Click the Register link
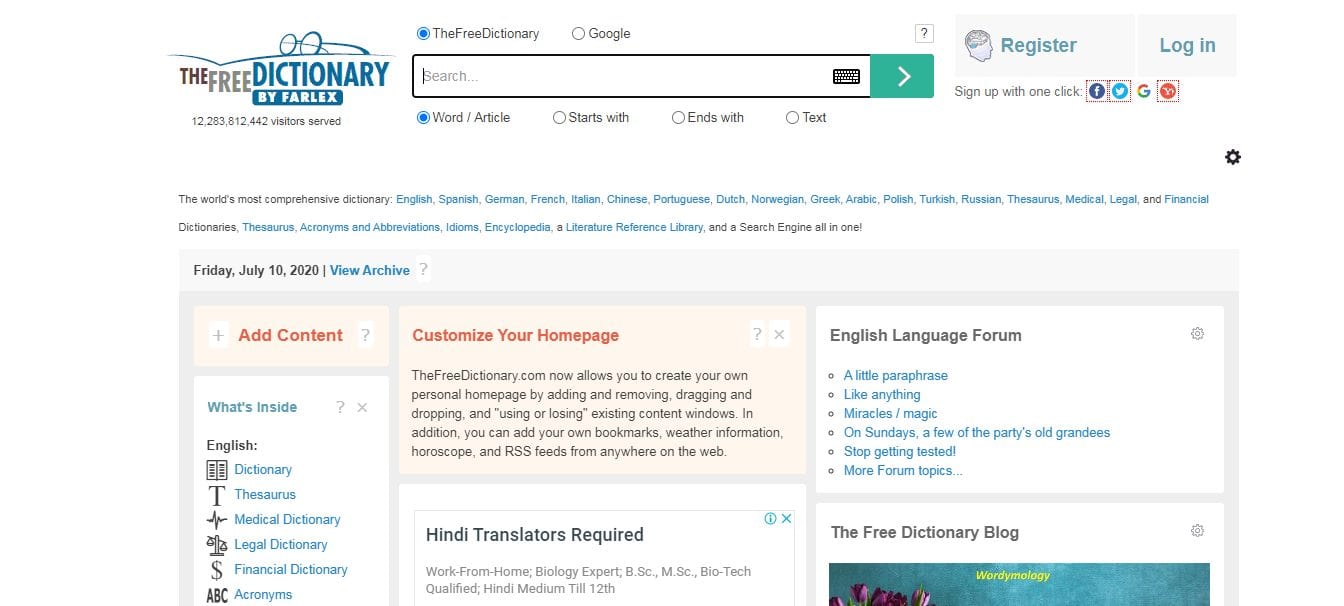The image size is (1344, 606). click(x=1038, y=45)
